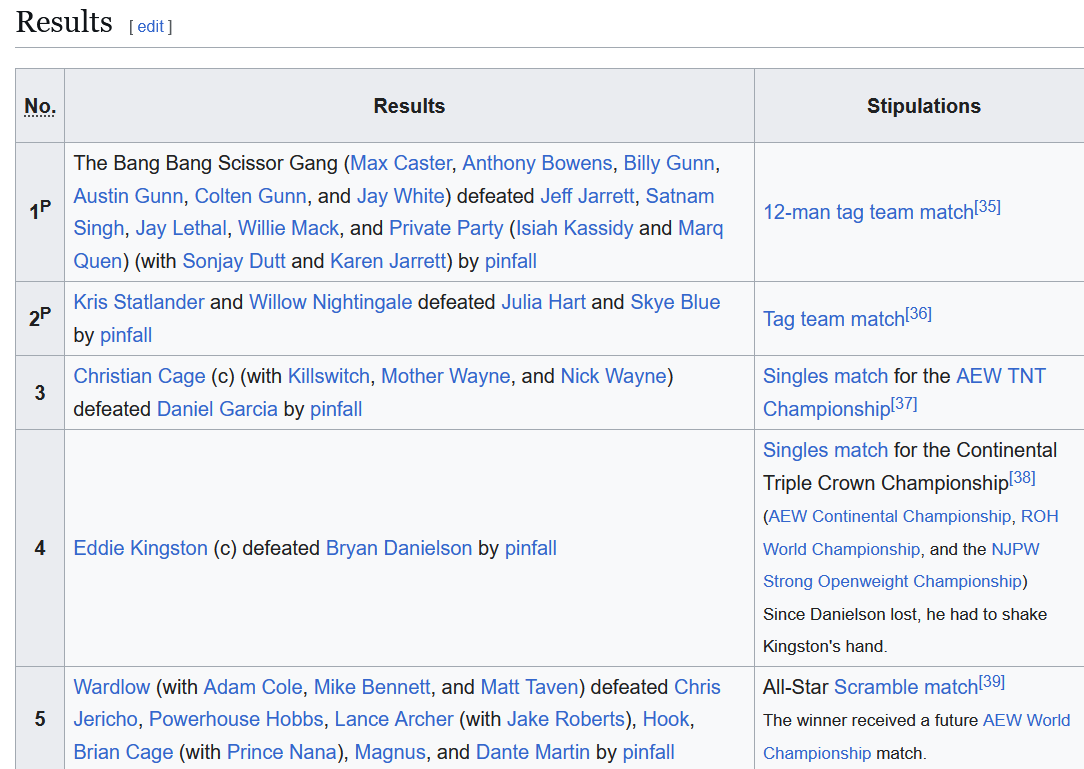Screen dimensions: 1084x769
Task: Open the Kris Statlander link
Action: (139, 302)
